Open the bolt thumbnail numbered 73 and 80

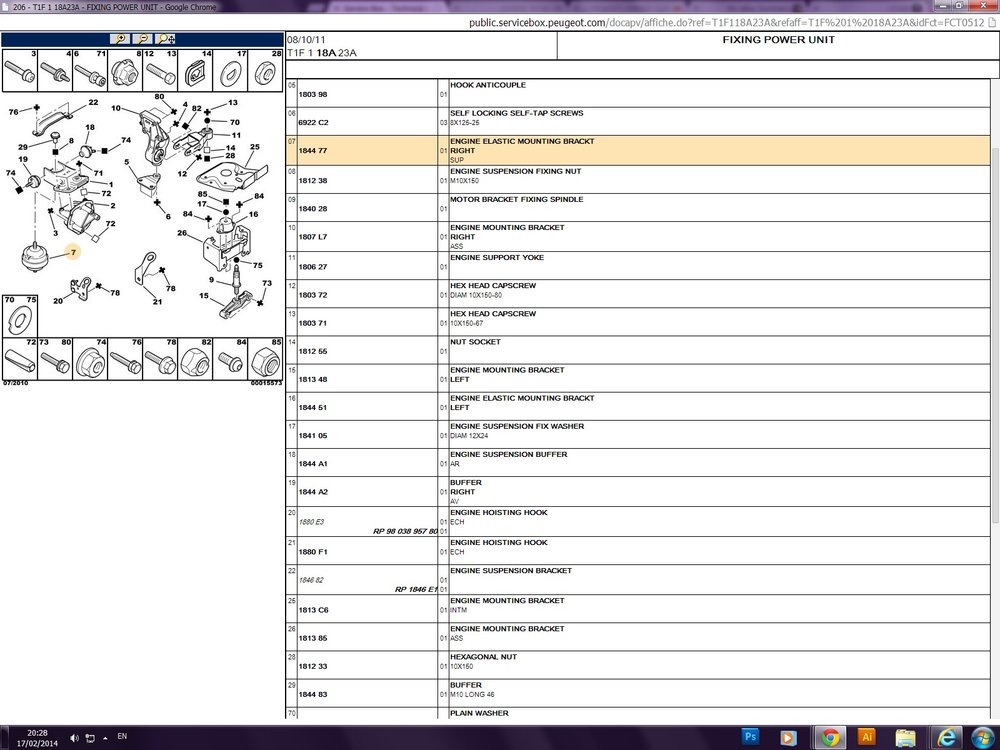pyautogui.click(x=55, y=359)
